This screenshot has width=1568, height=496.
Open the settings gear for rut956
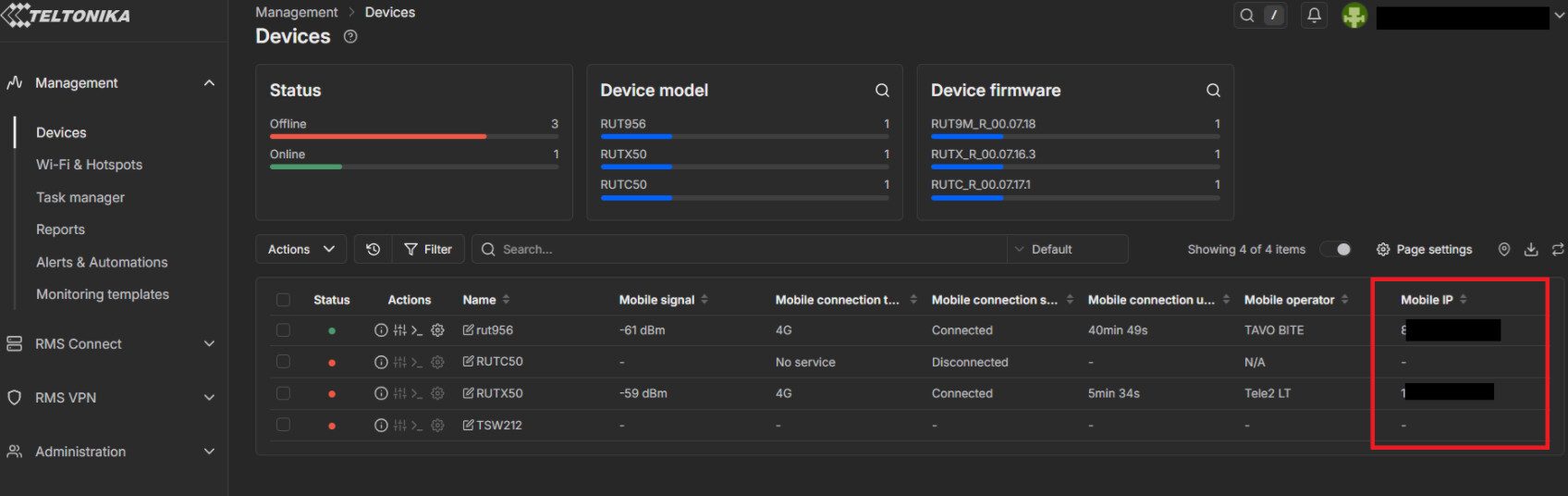(438, 330)
